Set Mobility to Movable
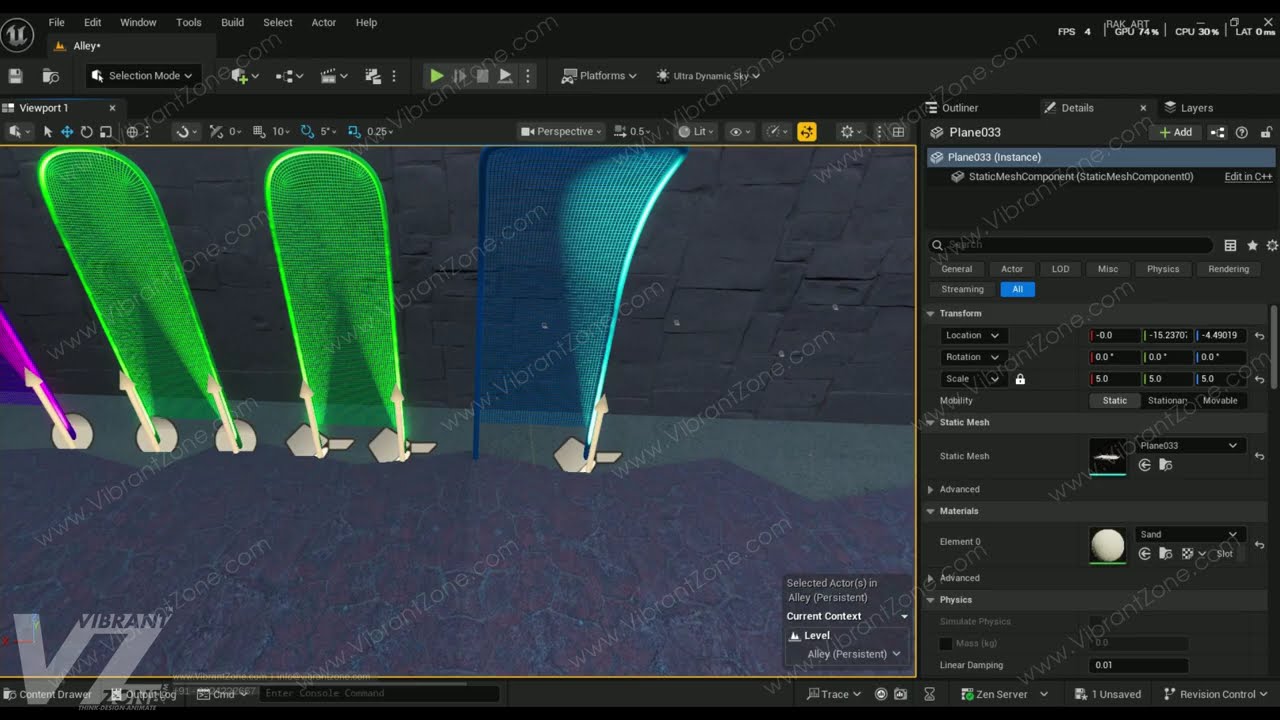1280x720 pixels. coord(1220,400)
